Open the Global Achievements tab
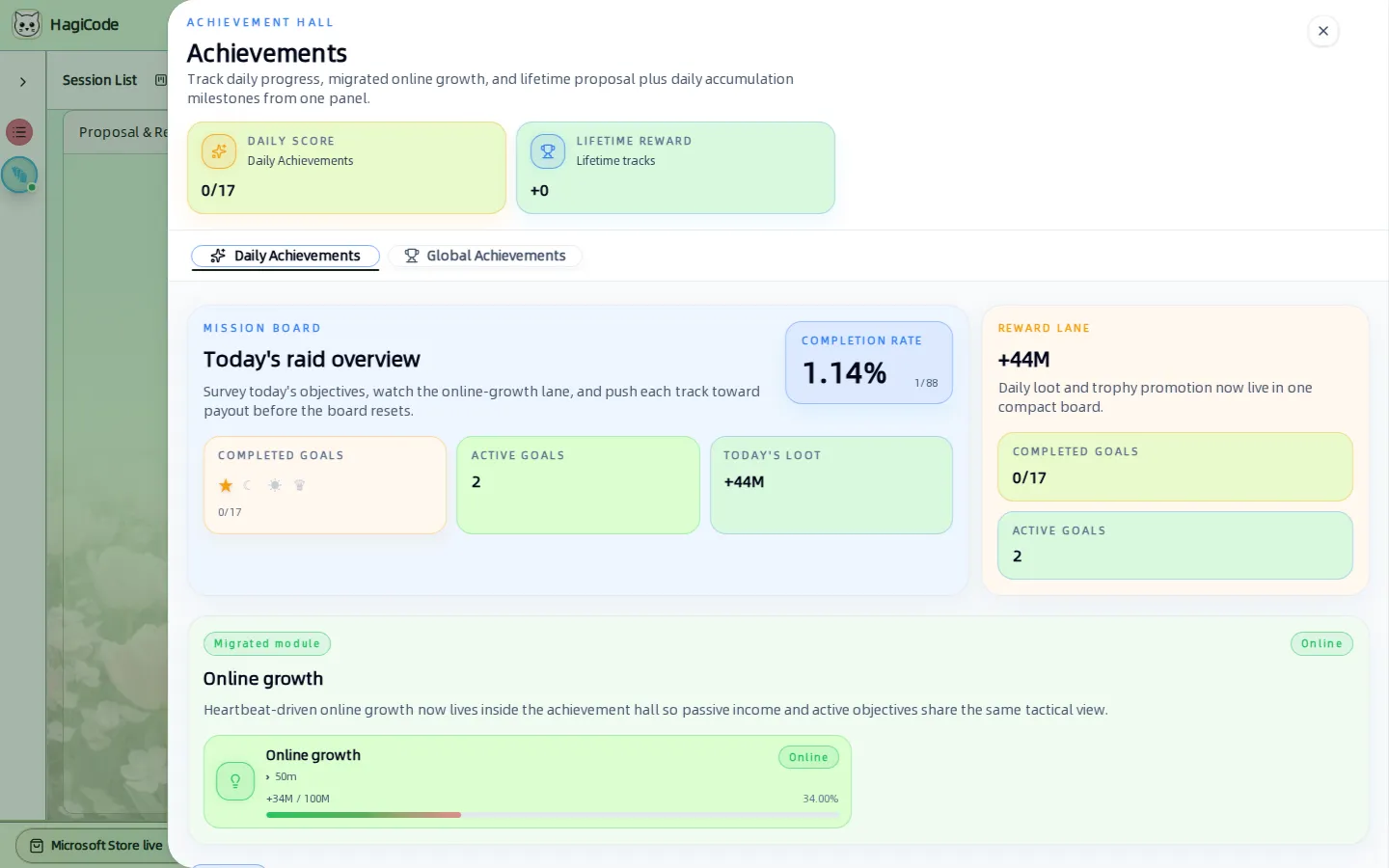This screenshot has height=868, width=1389. pyautogui.click(x=485, y=256)
